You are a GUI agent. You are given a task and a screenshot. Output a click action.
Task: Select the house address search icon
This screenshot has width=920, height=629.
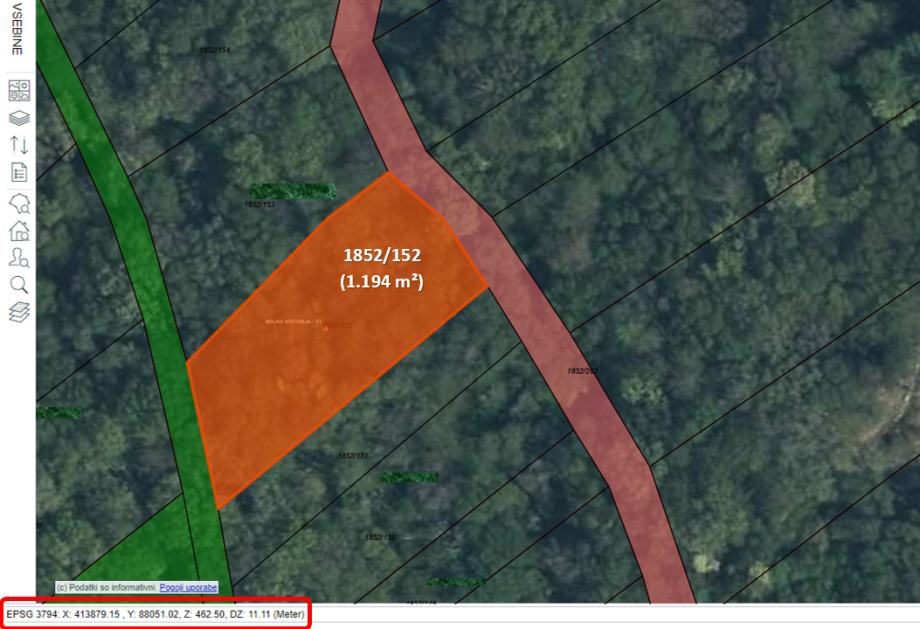[x=19, y=231]
